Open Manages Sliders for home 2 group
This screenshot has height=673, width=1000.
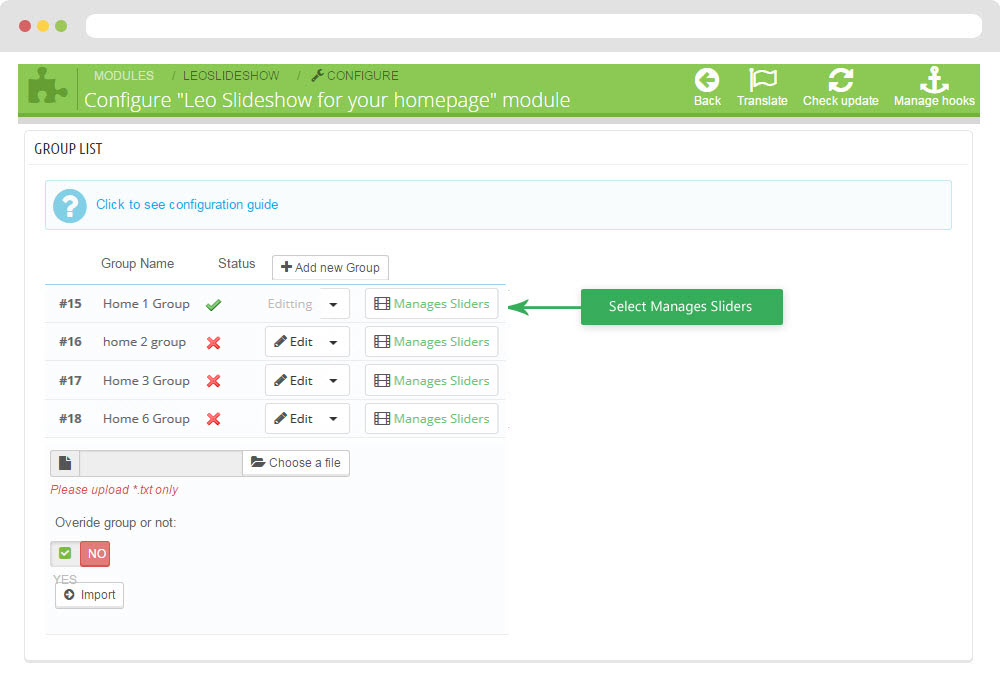coord(432,342)
